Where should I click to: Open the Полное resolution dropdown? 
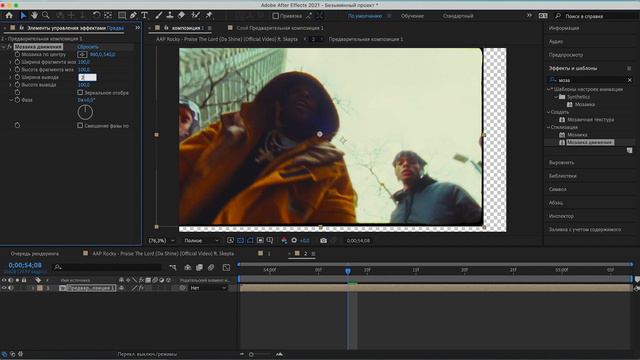201,241
